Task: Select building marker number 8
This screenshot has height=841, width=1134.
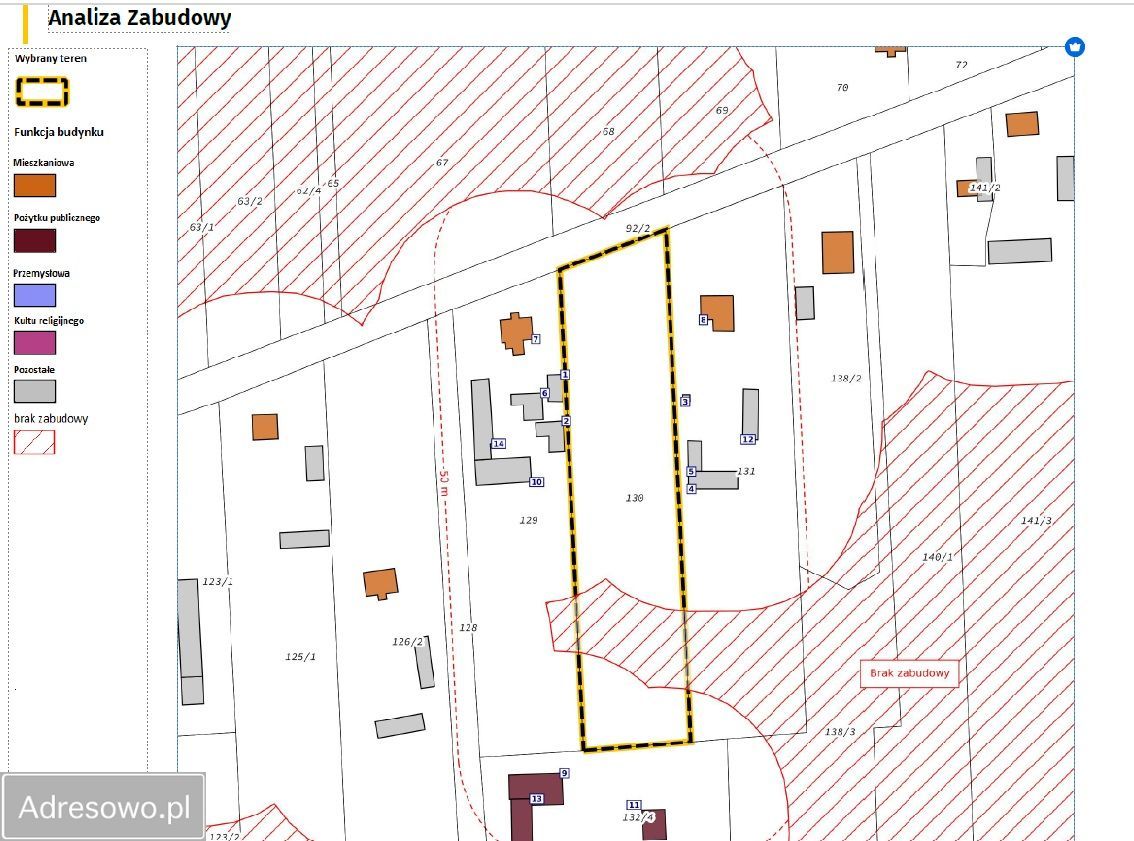Action: click(703, 320)
